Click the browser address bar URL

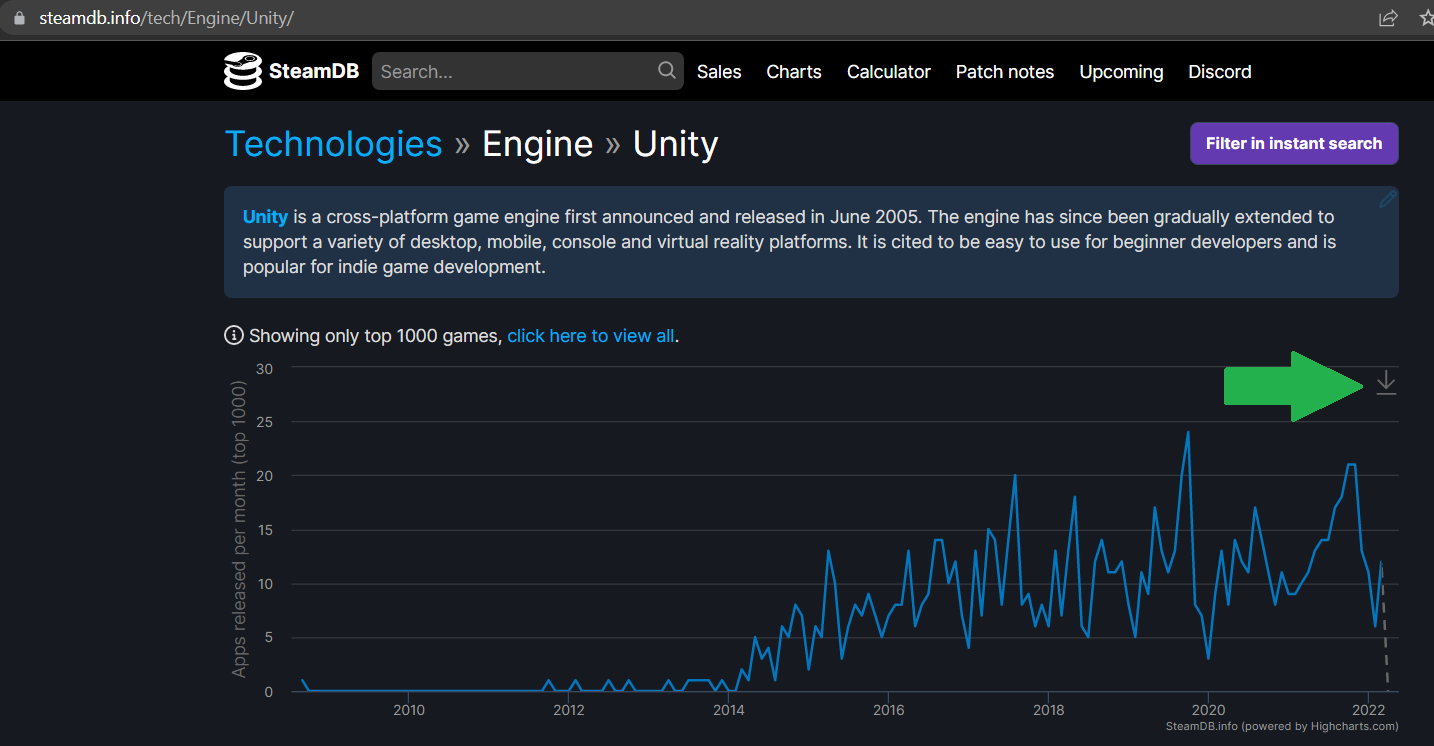pos(166,18)
